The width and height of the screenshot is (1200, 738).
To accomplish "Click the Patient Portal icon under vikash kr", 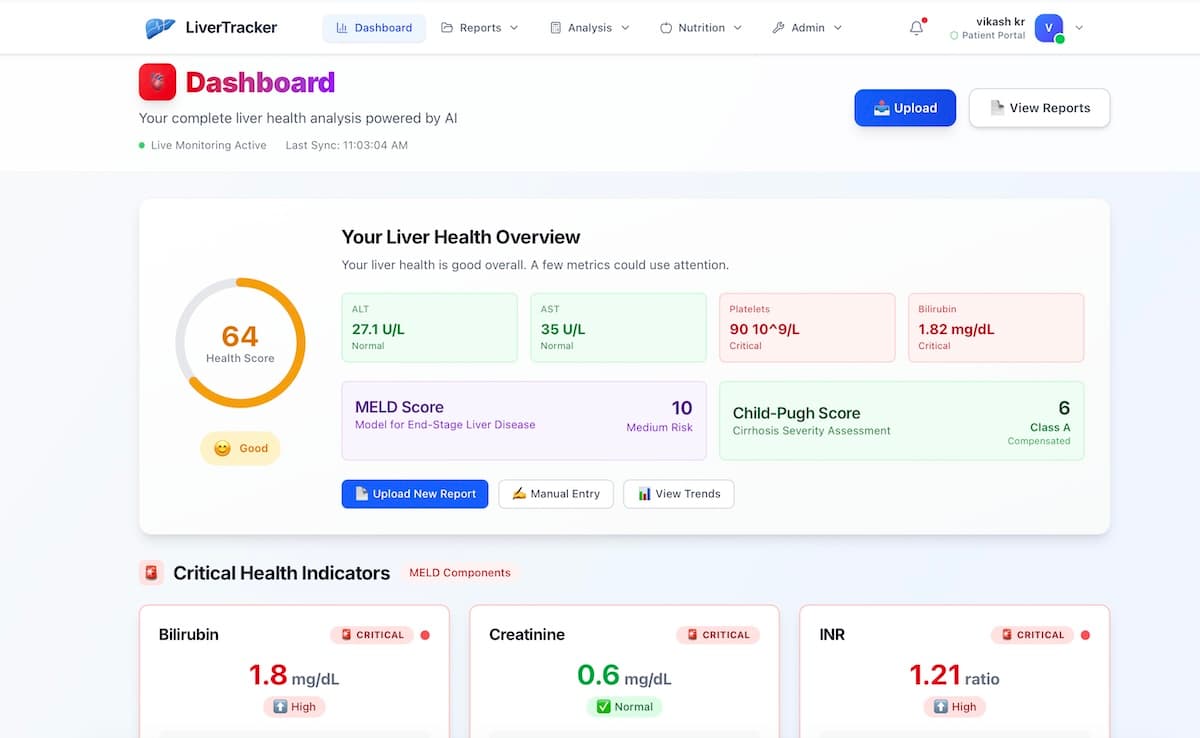I will pyautogui.click(x=954, y=35).
